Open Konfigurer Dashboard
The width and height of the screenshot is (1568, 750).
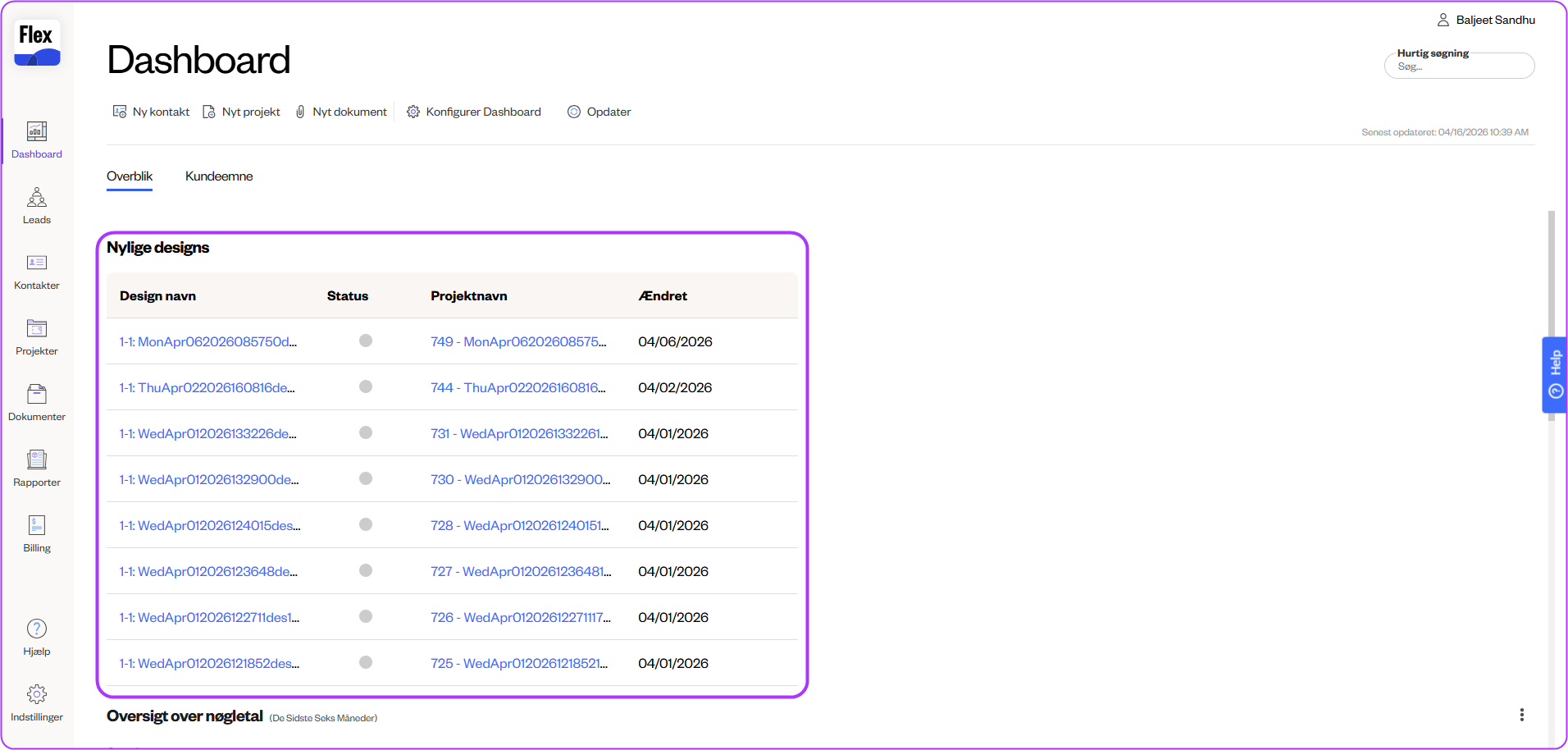click(474, 112)
